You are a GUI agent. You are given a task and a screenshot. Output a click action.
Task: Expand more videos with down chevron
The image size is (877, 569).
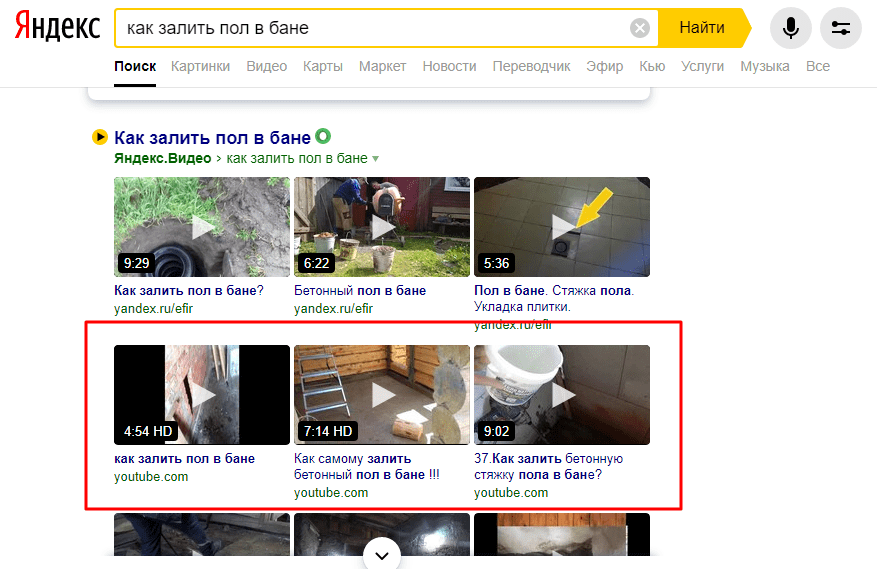point(381,553)
